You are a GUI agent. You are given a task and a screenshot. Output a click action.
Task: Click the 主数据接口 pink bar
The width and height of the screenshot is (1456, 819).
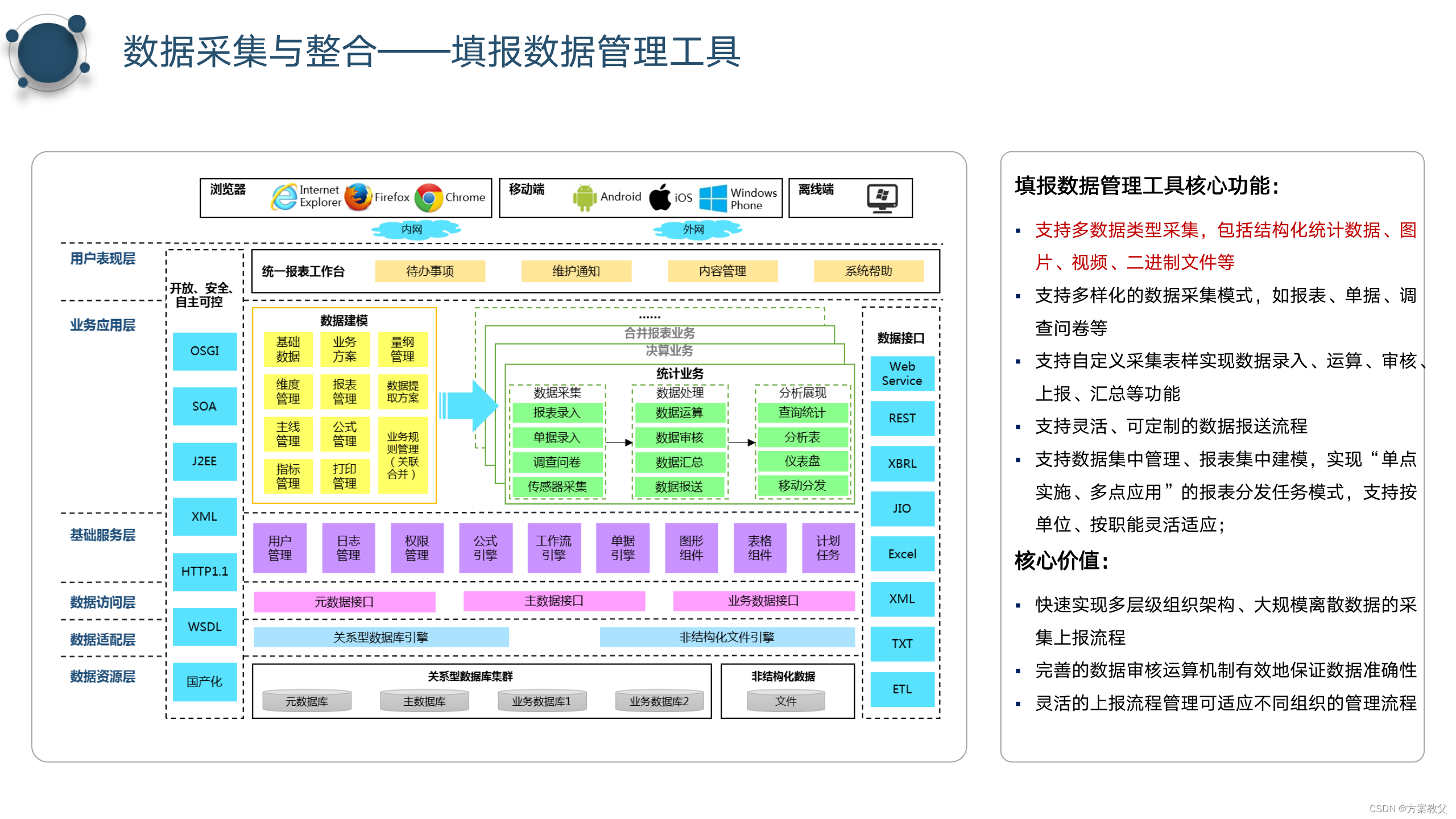[x=555, y=601]
